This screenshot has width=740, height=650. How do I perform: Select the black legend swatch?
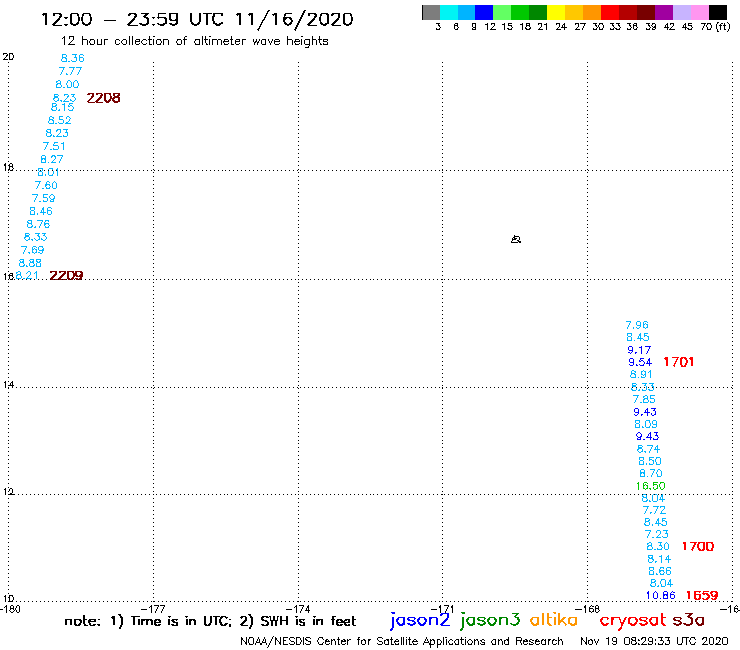[x=717, y=12]
